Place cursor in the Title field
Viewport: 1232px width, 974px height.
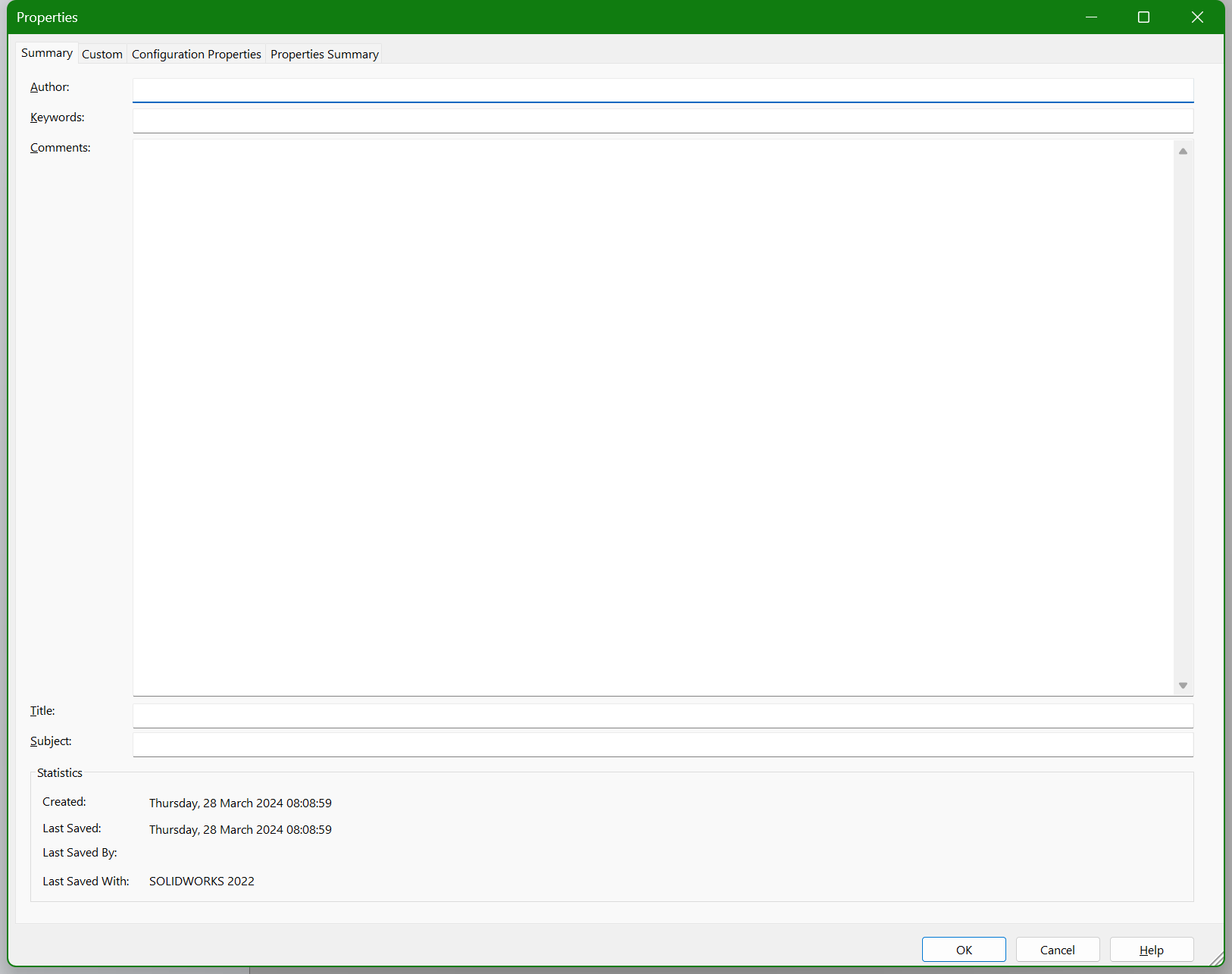click(x=662, y=716)
